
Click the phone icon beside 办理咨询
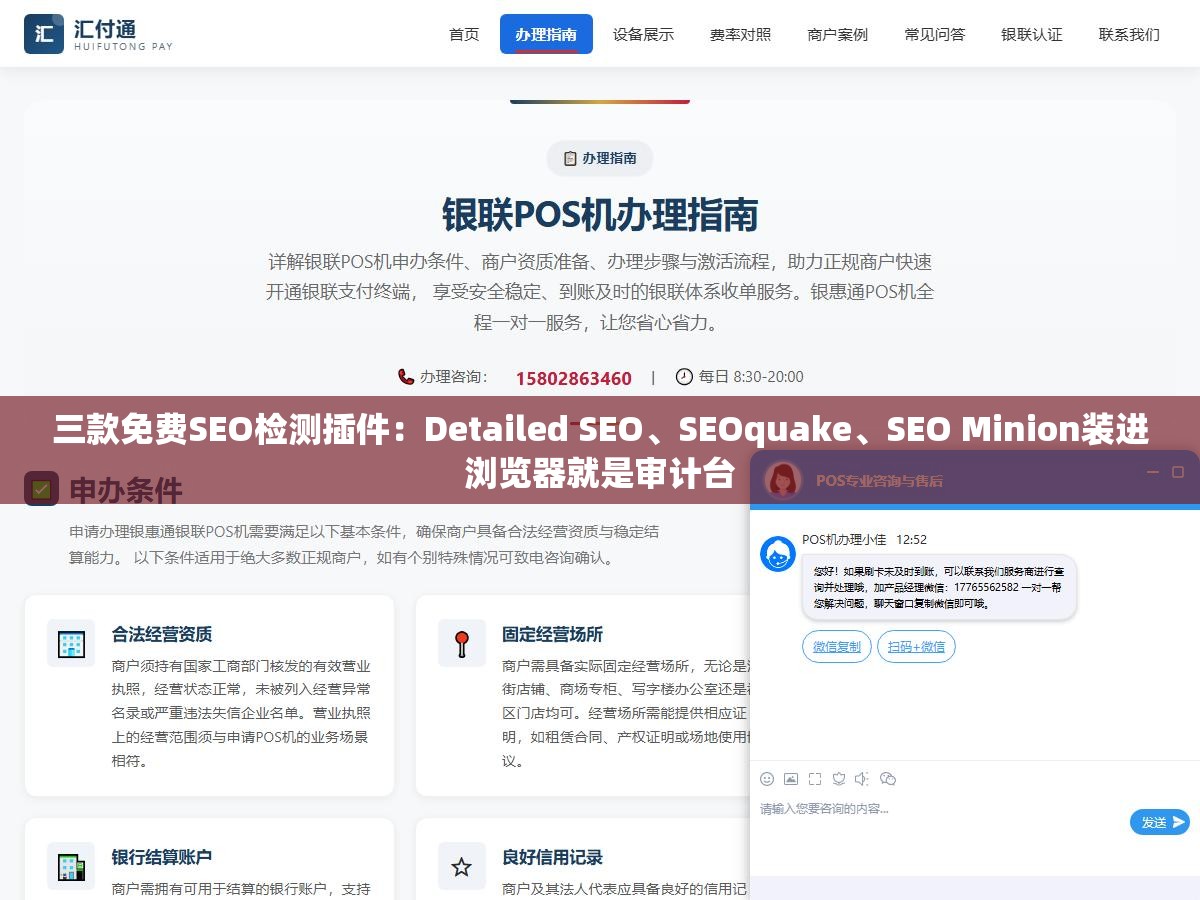click(405, 377)
